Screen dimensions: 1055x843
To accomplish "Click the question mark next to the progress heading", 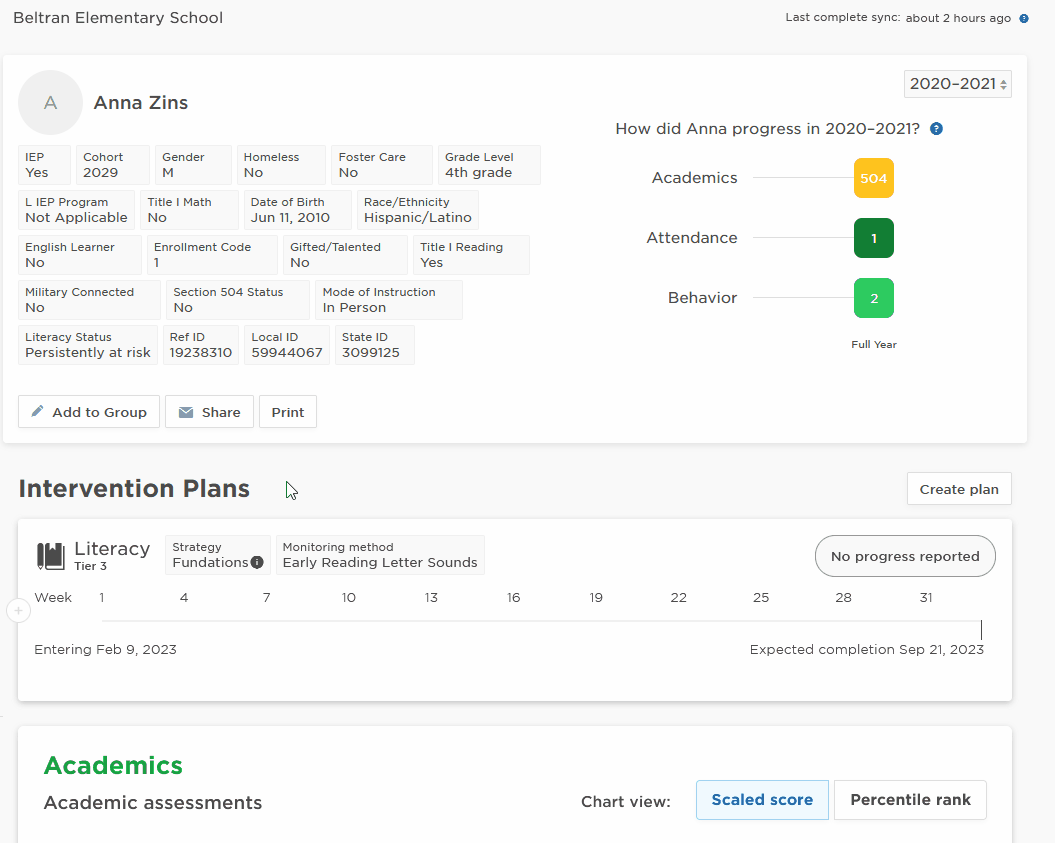I will pos(937,128).
